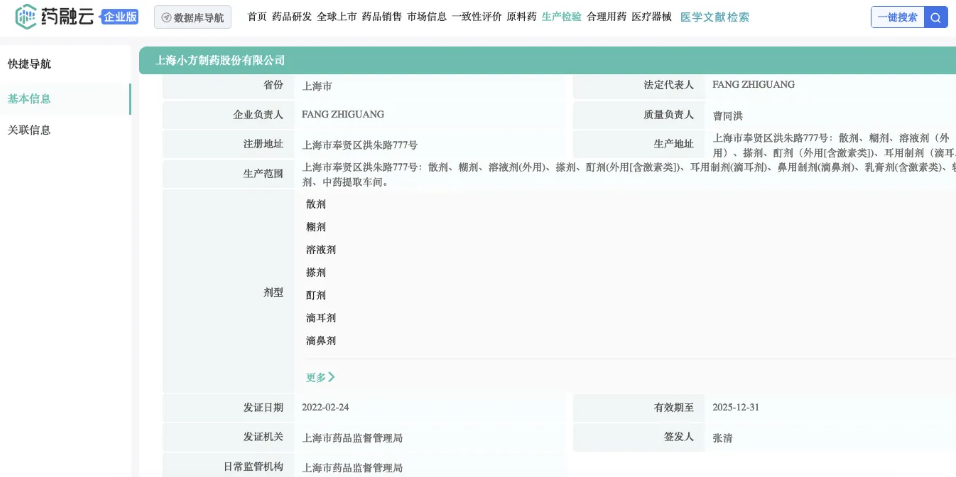Open 医学文献检索 link

[715, 18]
